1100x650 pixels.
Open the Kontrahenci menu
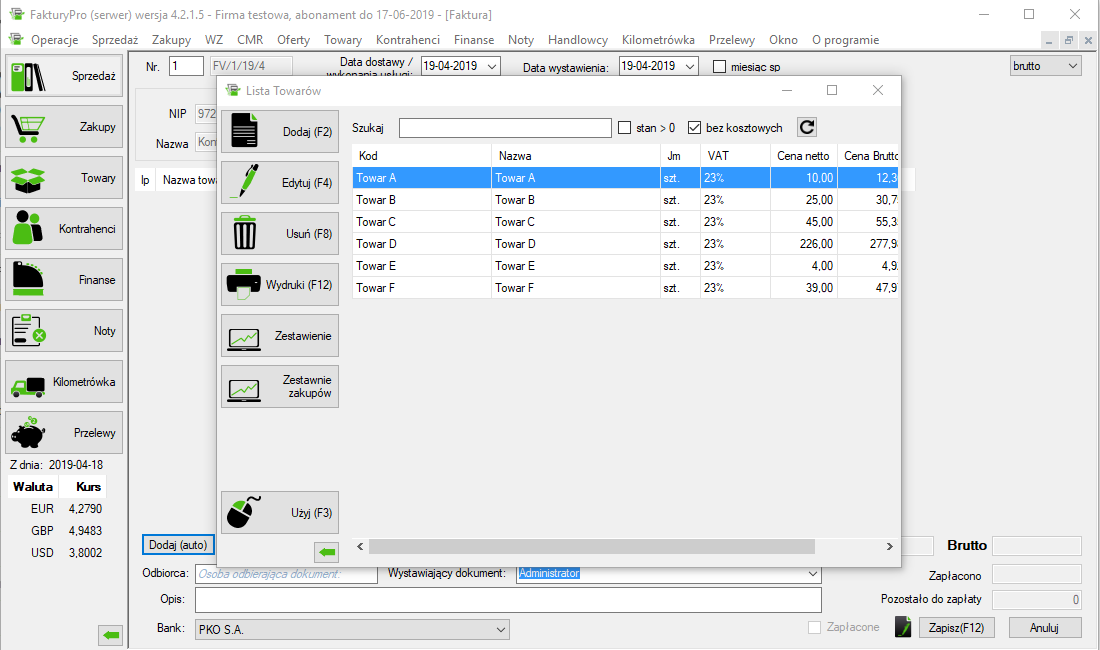(408, 40)
